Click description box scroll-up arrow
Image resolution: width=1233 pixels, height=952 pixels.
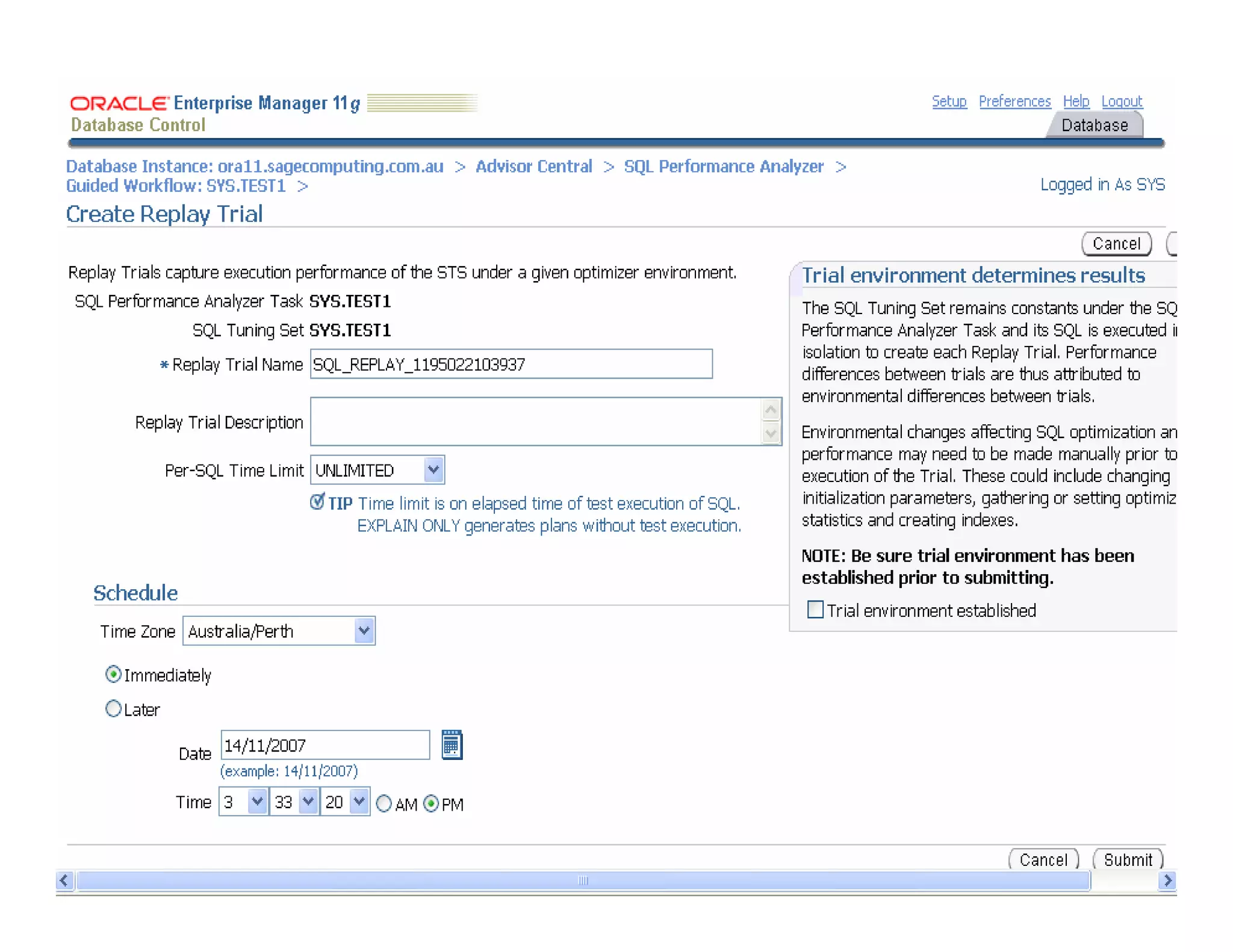pyautogui.click(x=771, y=410)
